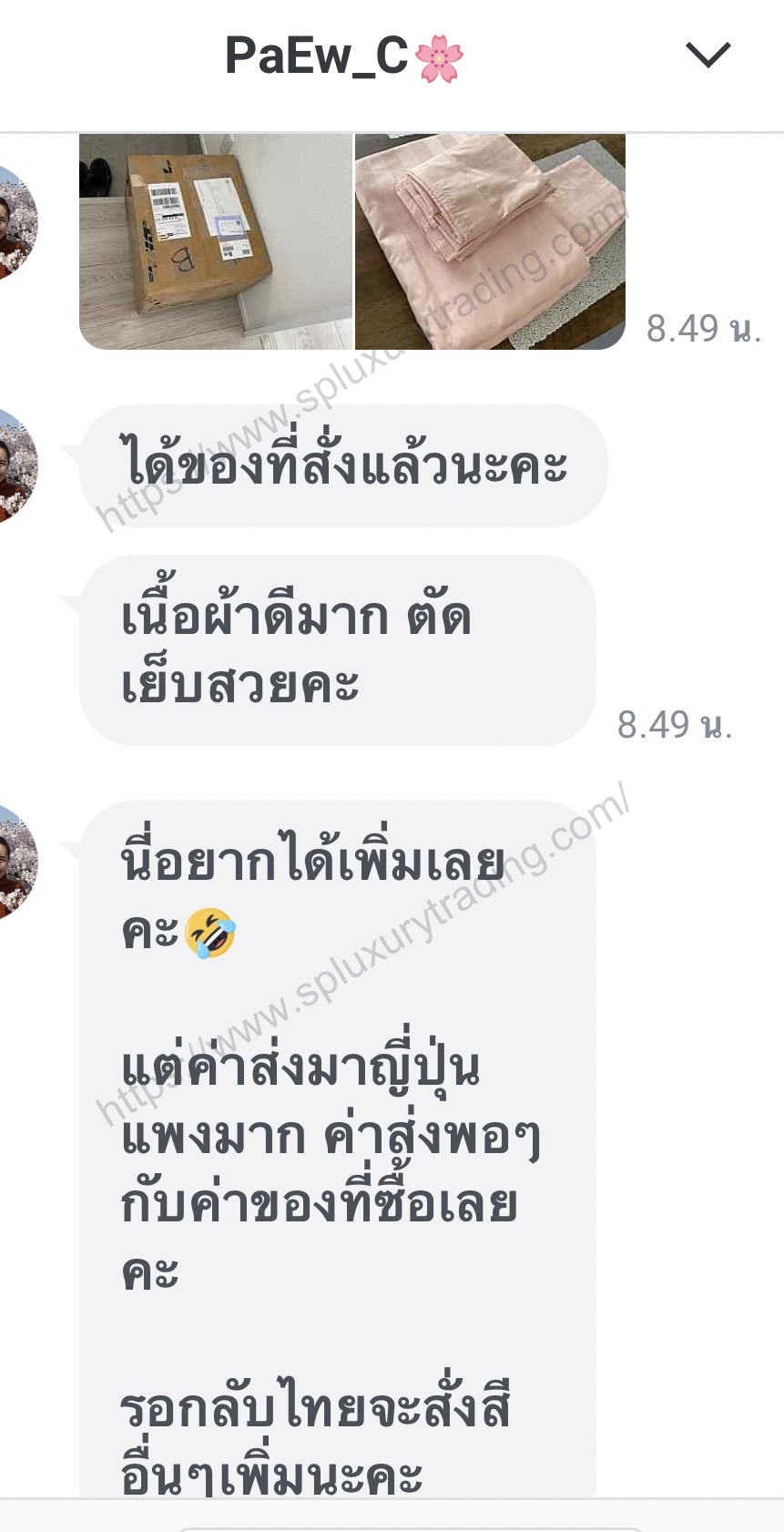
Task: Click the 8.49 น. timestamp beside the photos
Action: tap(703, 329)
